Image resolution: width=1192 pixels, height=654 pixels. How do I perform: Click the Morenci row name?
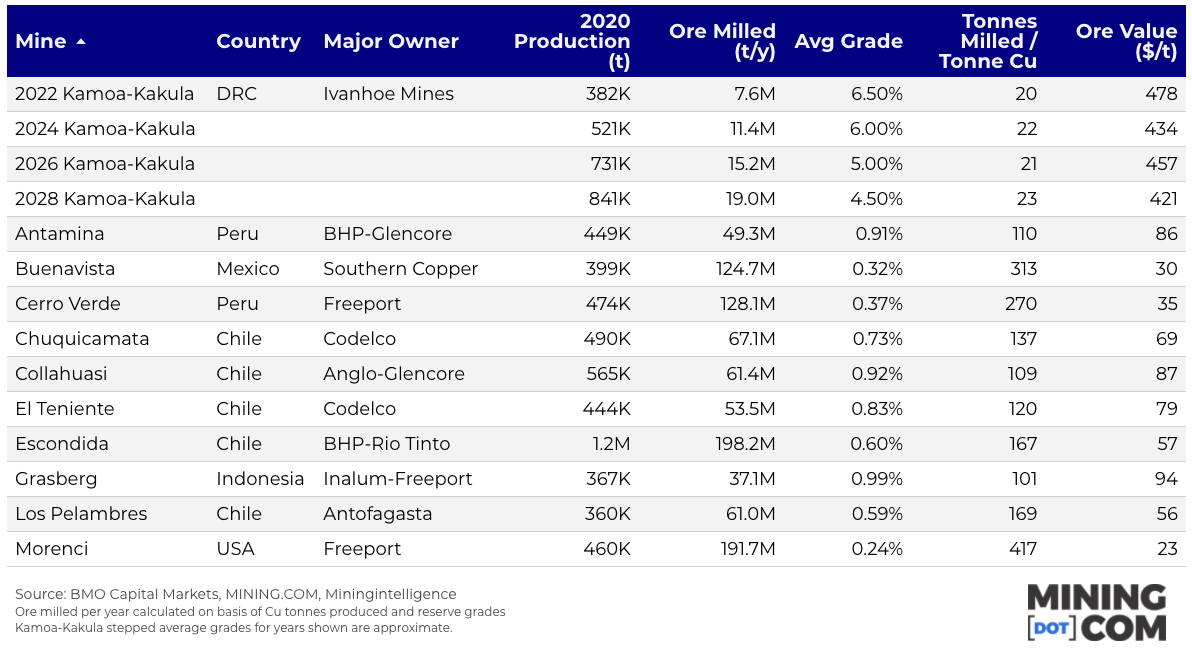click(52, 549)
